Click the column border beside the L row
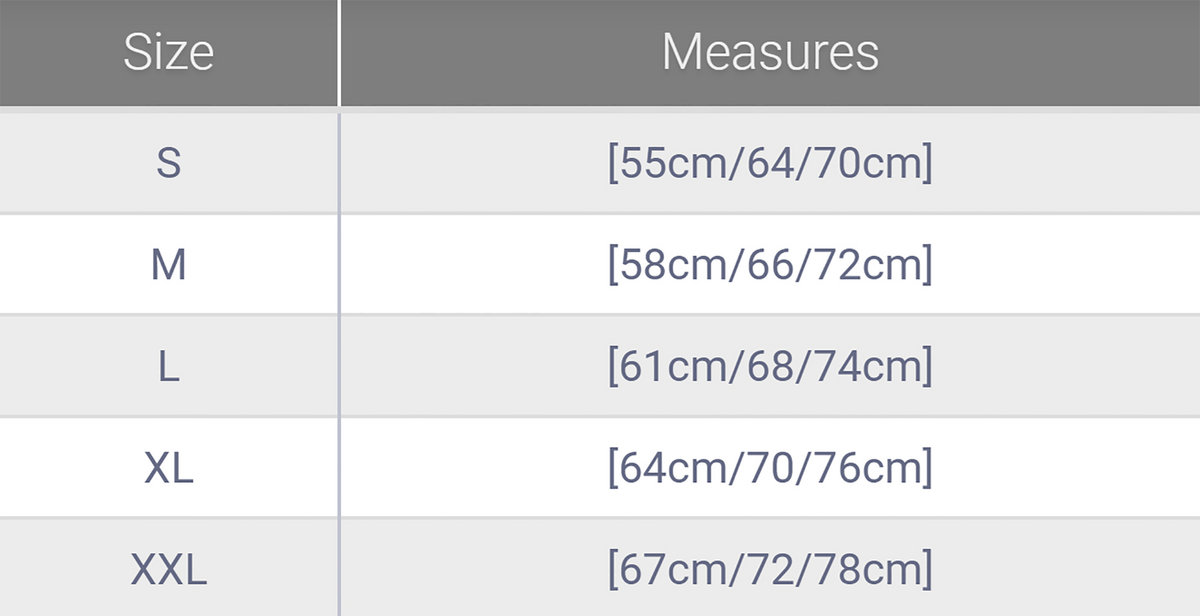 click(339, 367)
